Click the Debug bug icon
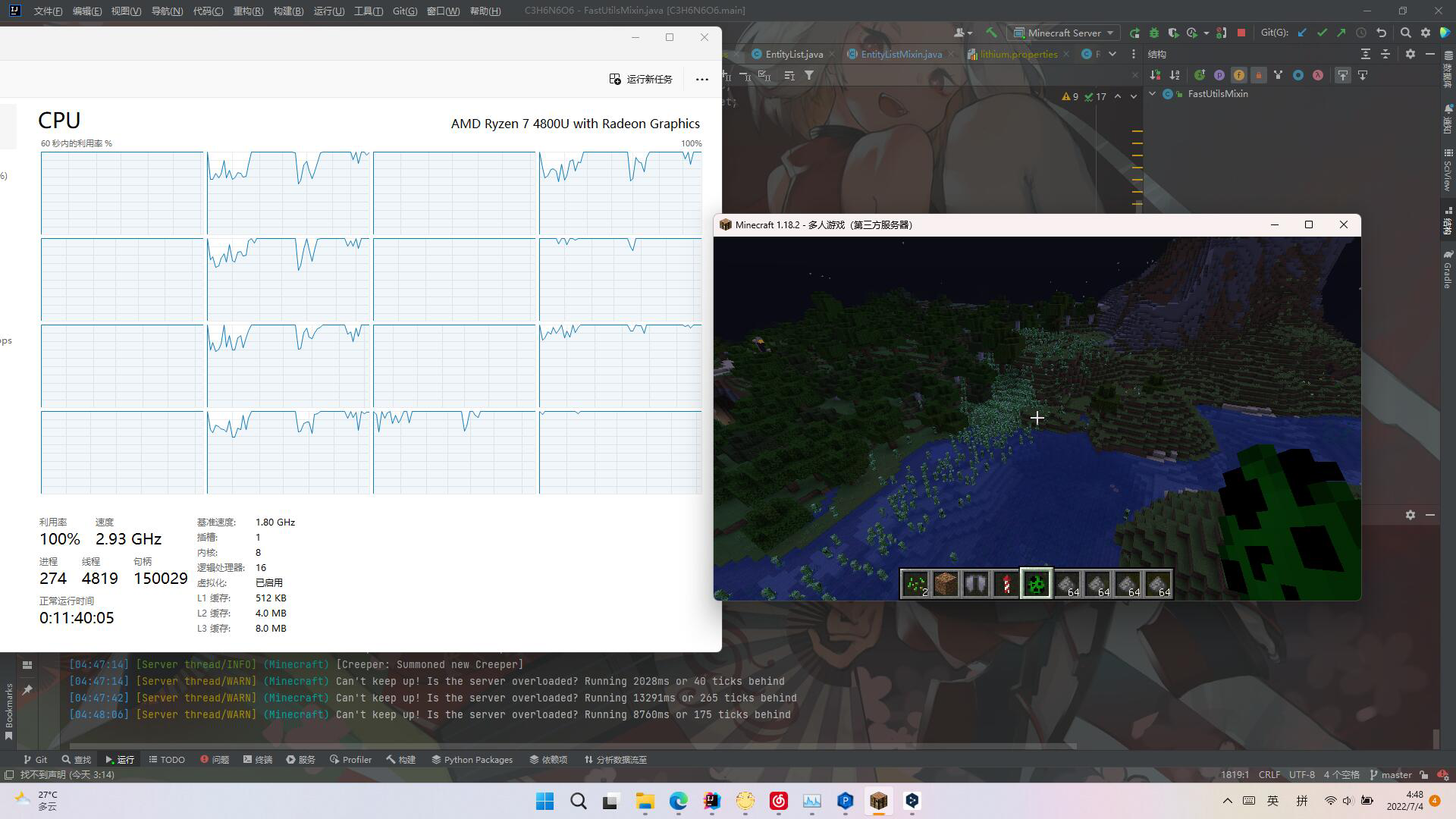 click(x=1154, y=33)
